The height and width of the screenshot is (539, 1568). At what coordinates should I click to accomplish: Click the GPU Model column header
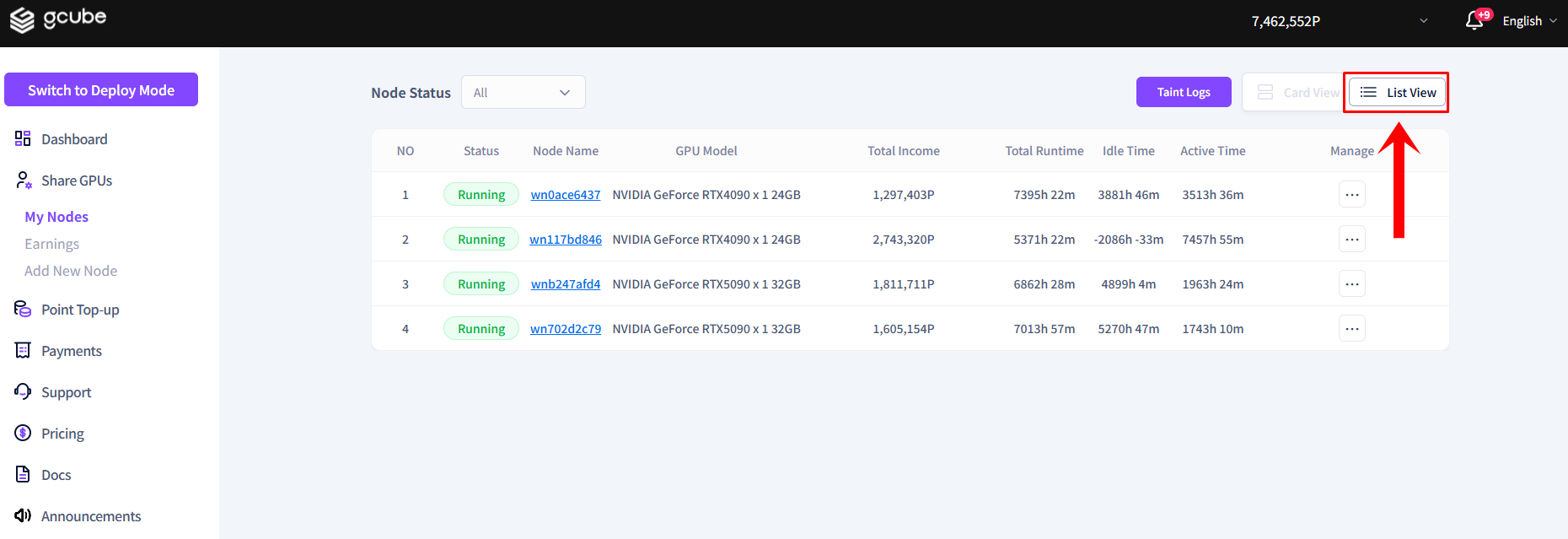point(706,151)
